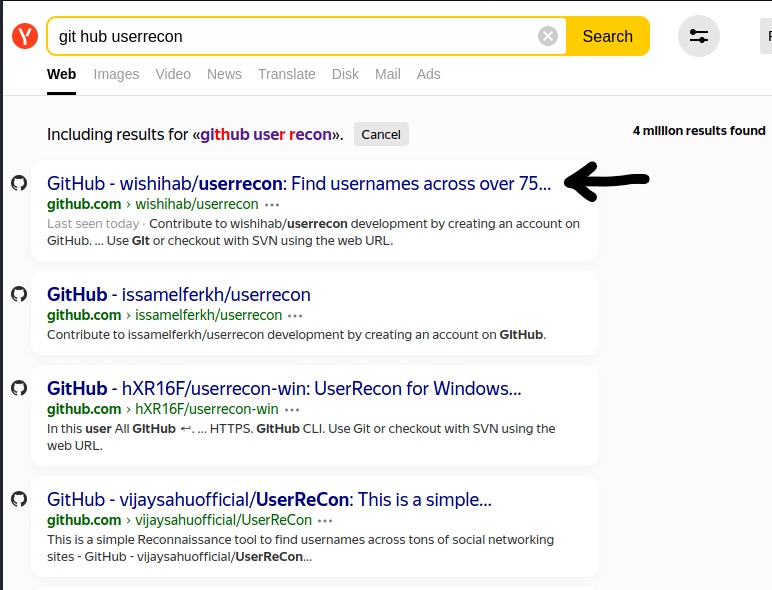Viewport: 772px width, 590px height.
Task: Open the 'github user recon' corrected query link
Action: pos(266,134)
